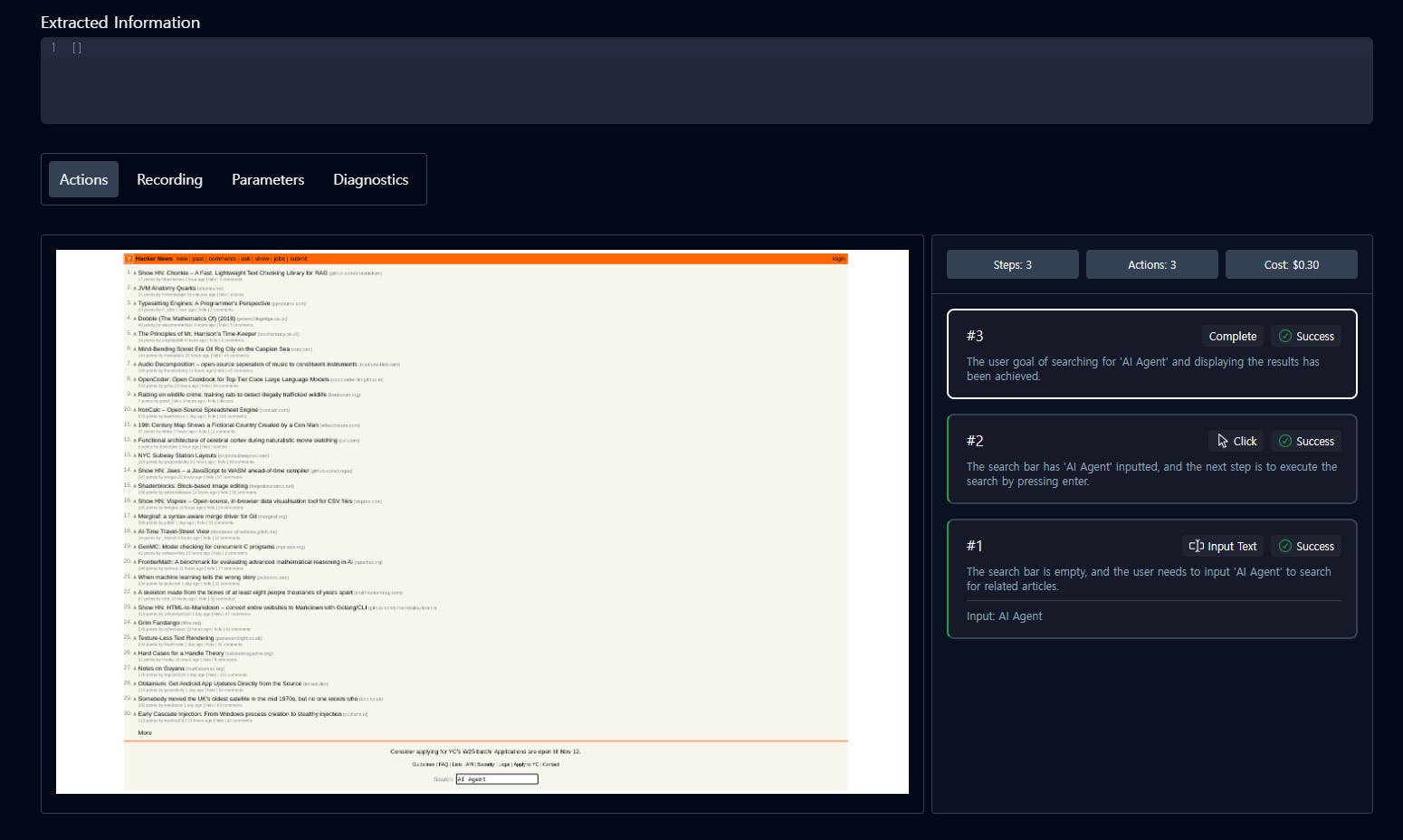Click the "Extracted Information" heading
This screenshot has height=840, width=1403.
(120, 22)
